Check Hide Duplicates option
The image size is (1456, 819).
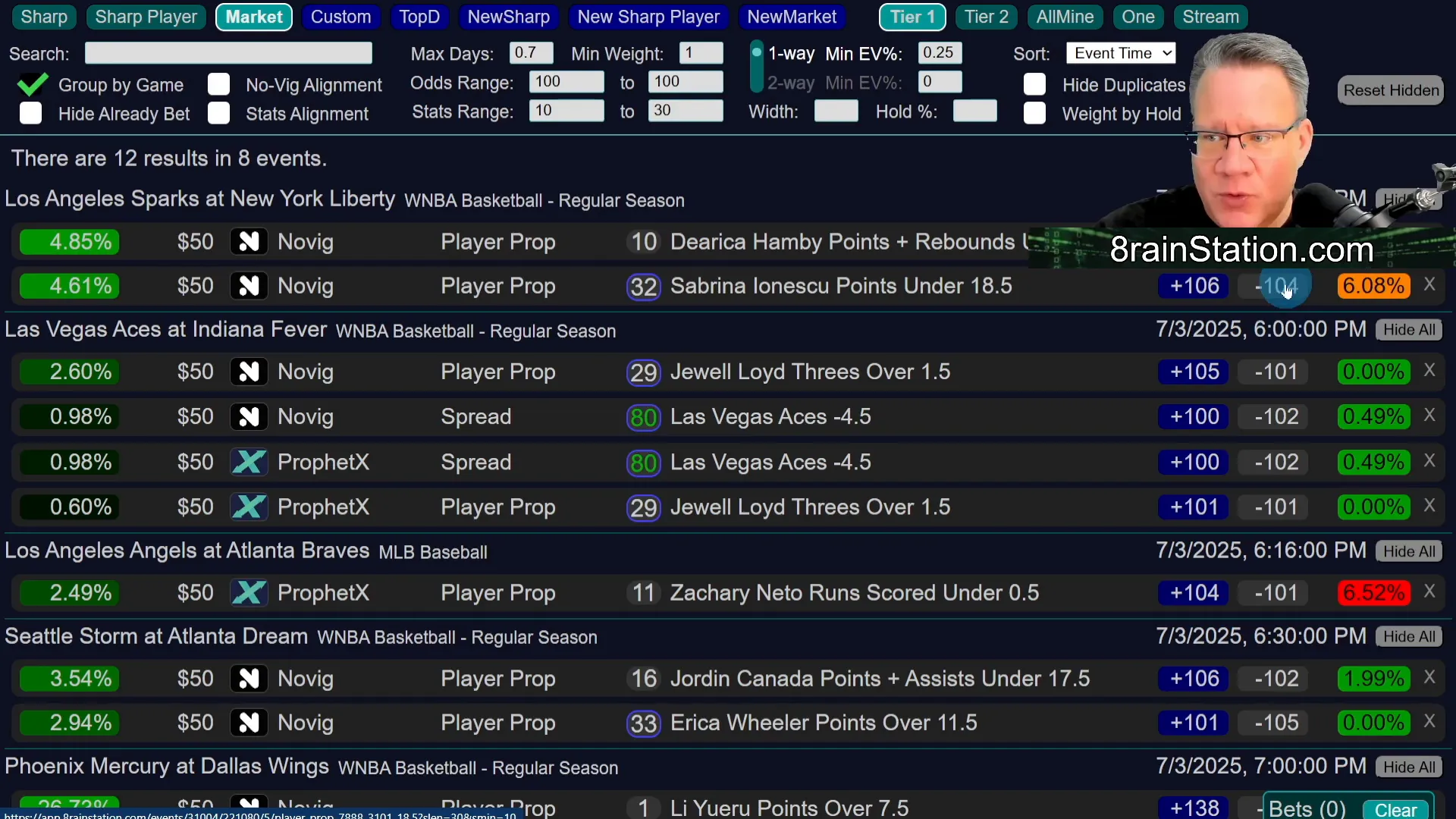click(x=1034, y=84)
